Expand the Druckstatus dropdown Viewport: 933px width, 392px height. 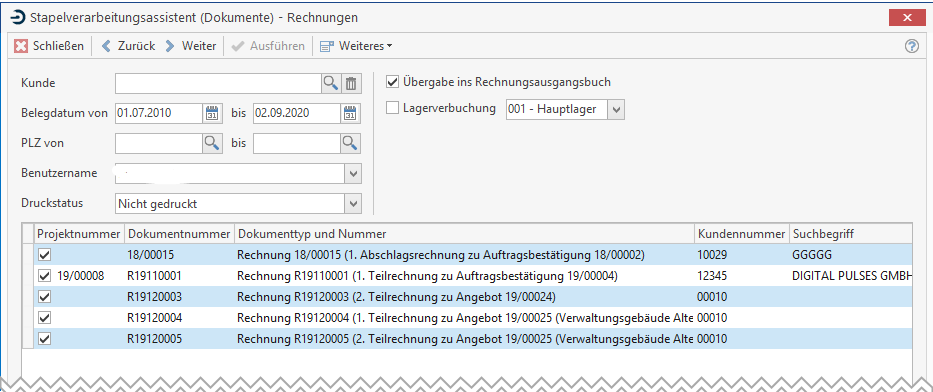point(353,204)
